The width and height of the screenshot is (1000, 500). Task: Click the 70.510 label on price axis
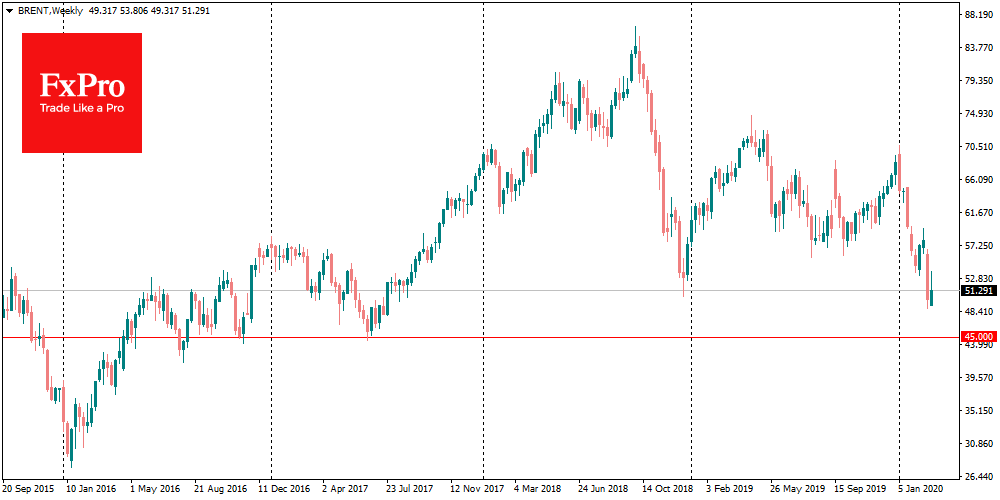point(977,147)
